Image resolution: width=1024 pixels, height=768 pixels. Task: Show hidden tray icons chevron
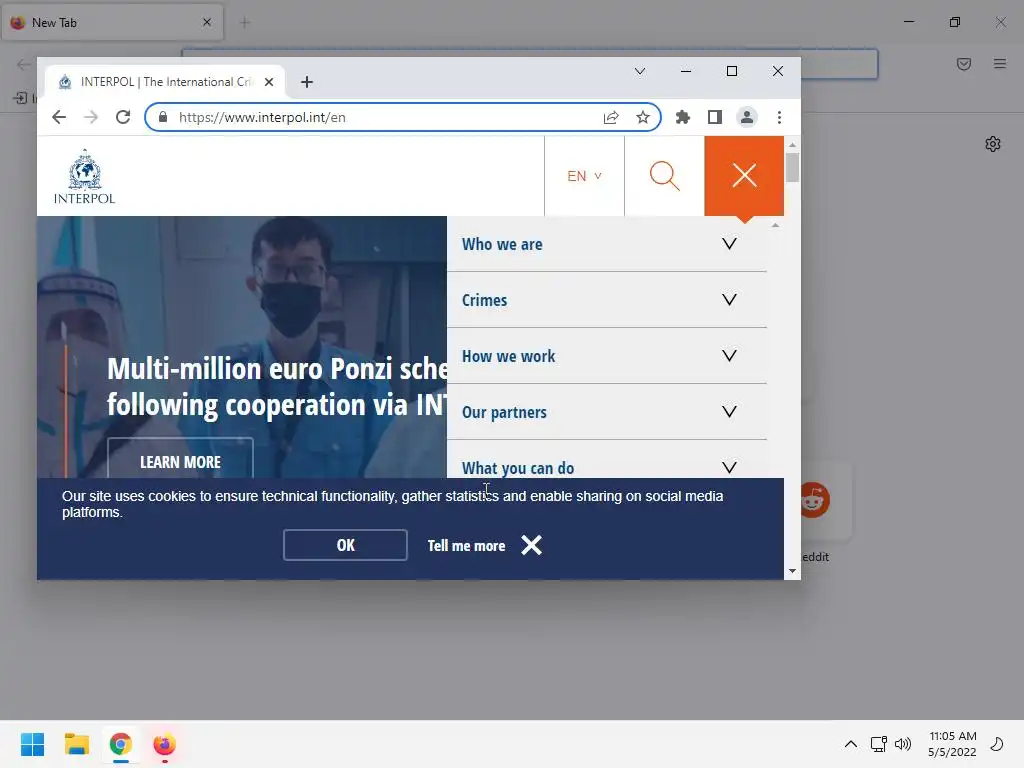[x=850, y=744]
